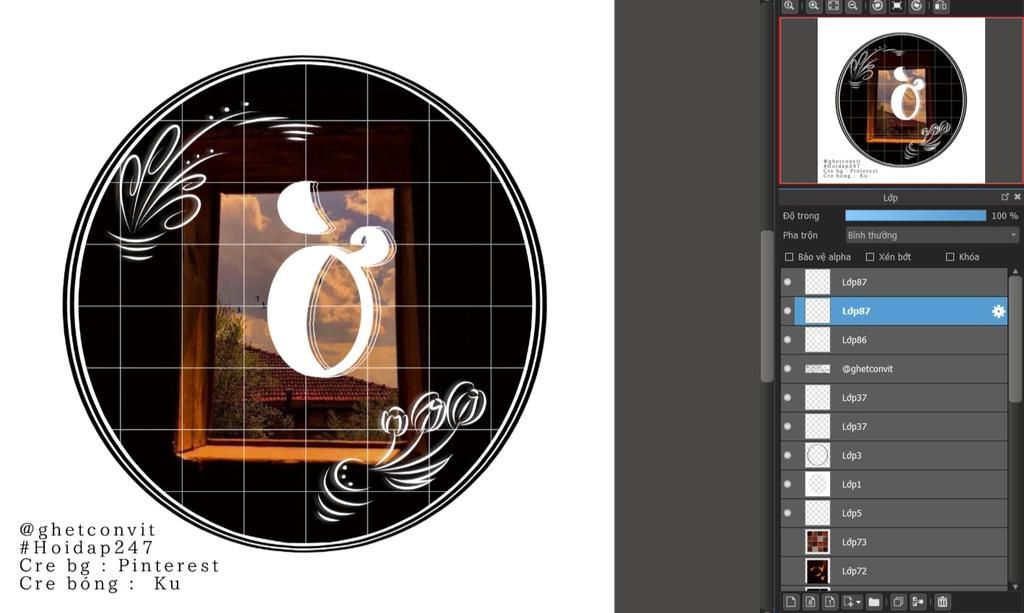Fit canvas to navigator window
The height and width of the screenshot is (613, 1024).
[833, 5]
